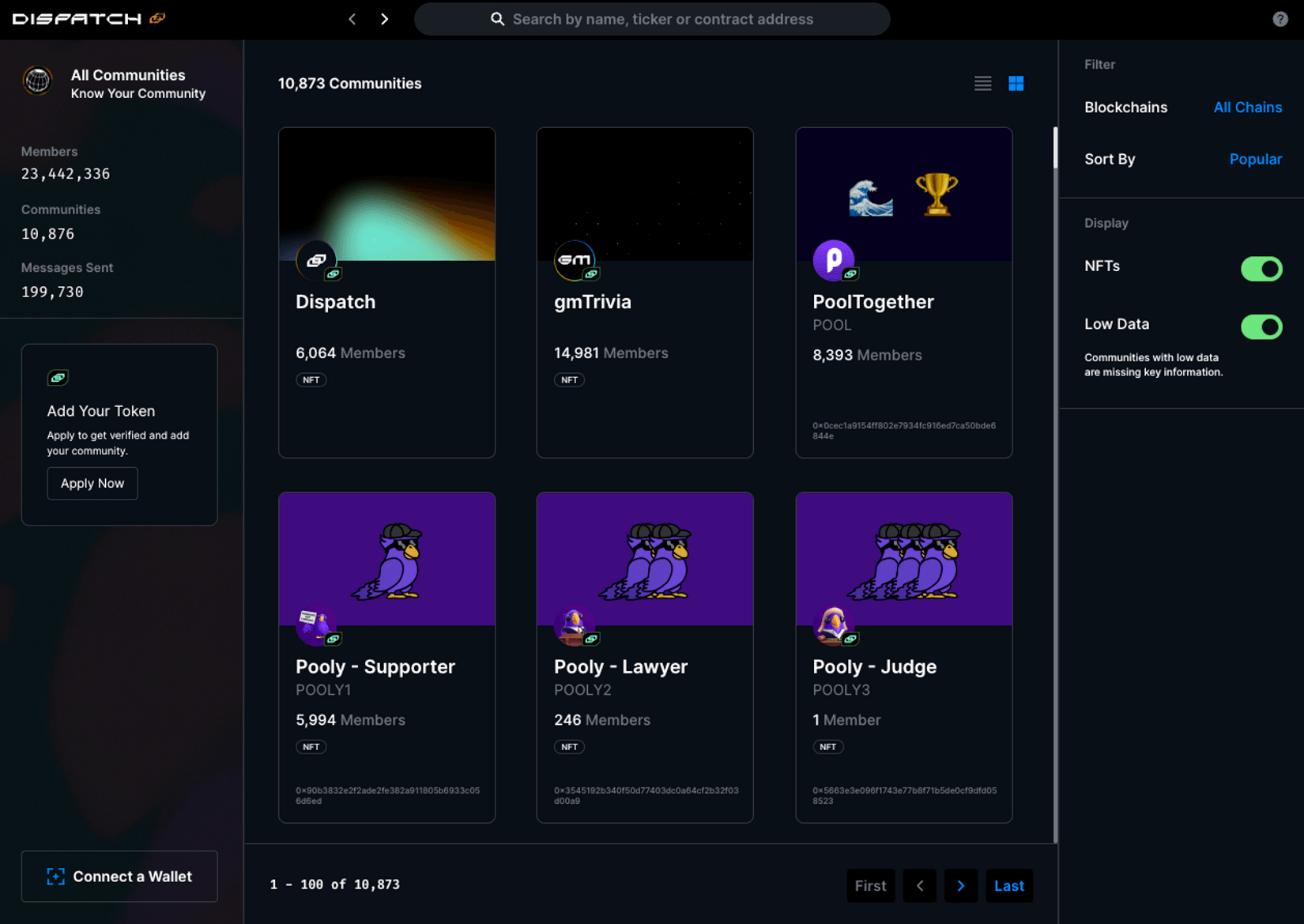Open the Dispatch community card banner
This screenshot has height=924, width=1304.
click(x=387, y=194)
